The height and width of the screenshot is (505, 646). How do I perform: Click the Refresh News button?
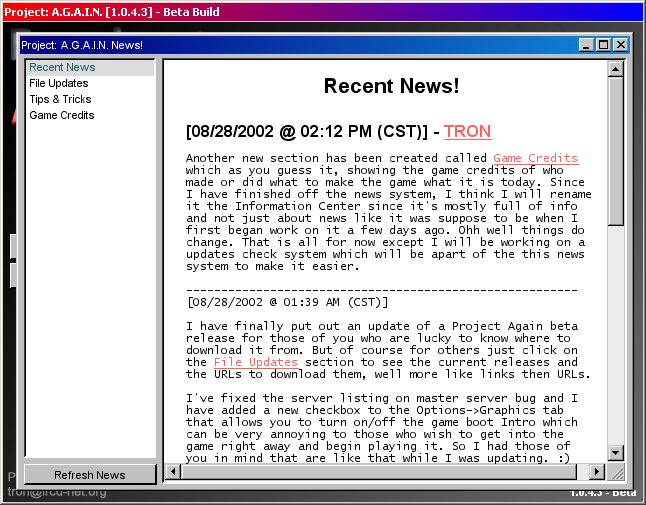tap(90, 475)
